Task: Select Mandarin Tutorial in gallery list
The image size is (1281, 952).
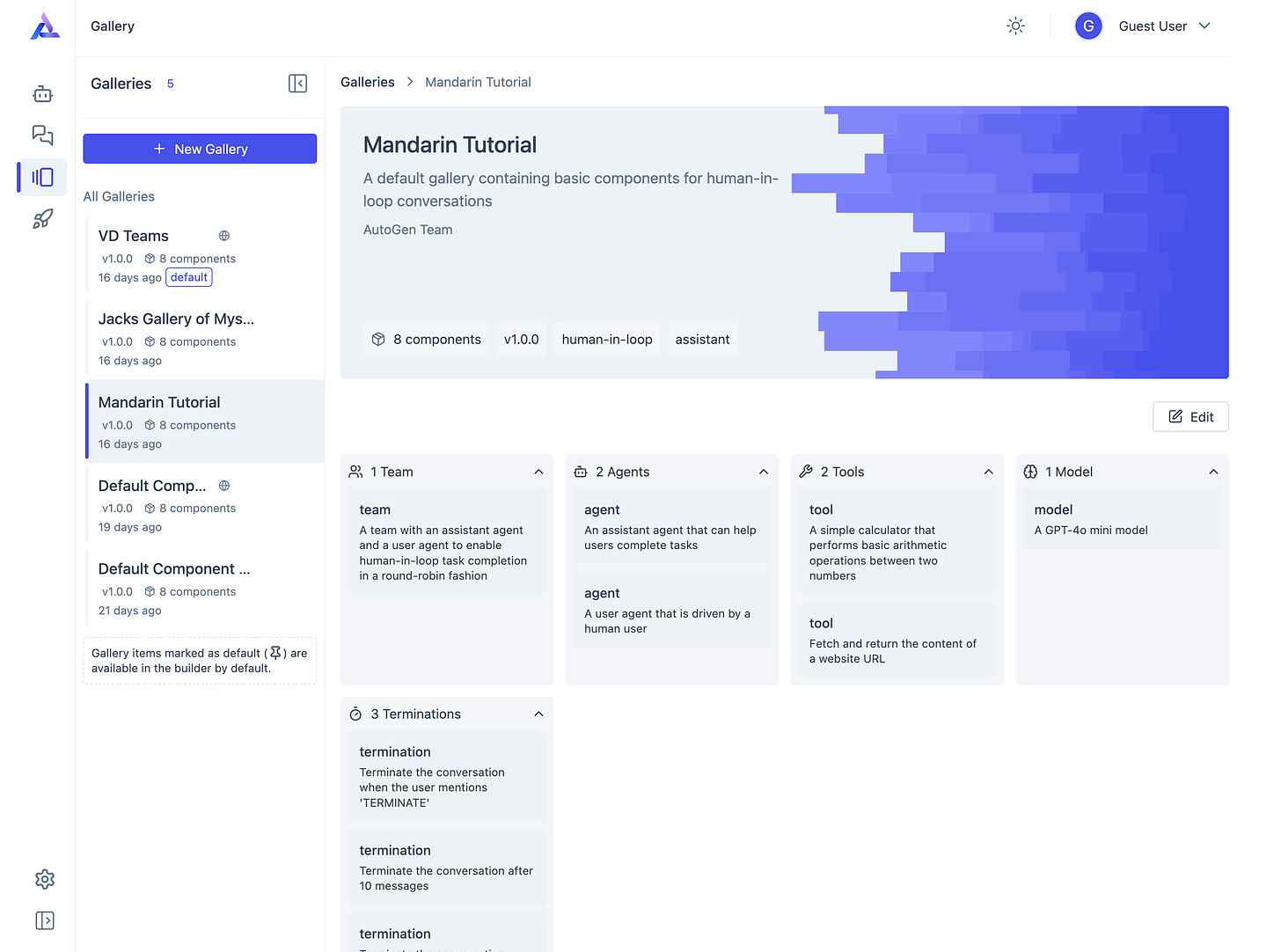Action: click(204, 421)
